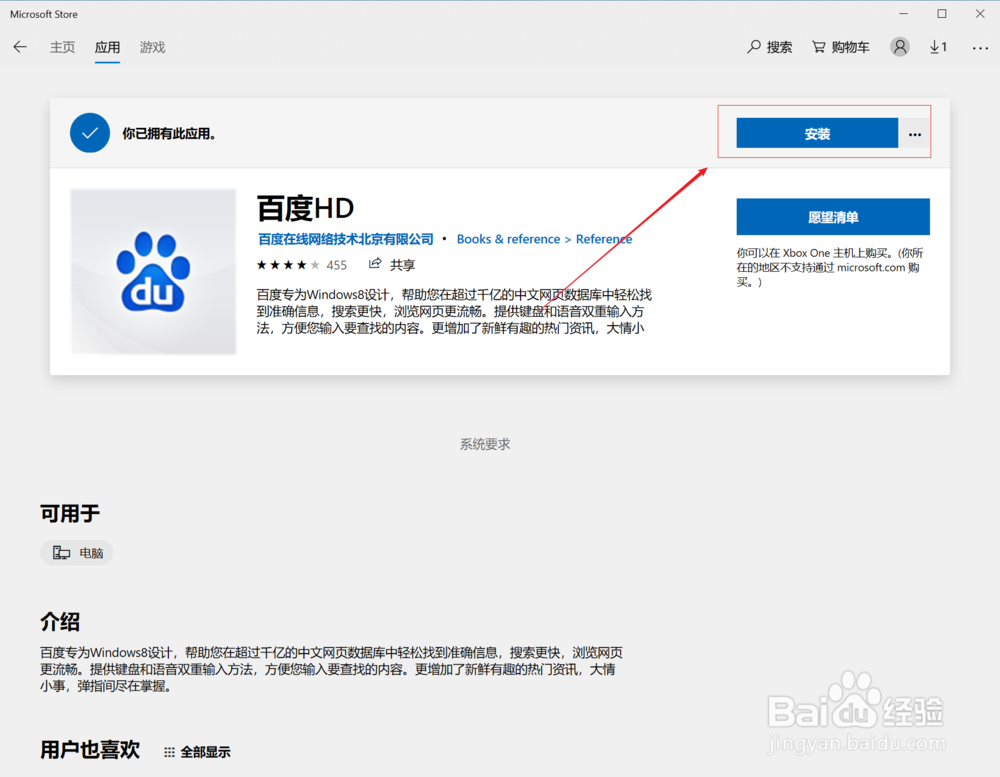Viewport: 1000px width, 777px height.
Task: Open the 百度HD app logo thumbnail
Action: pos(153,271)
